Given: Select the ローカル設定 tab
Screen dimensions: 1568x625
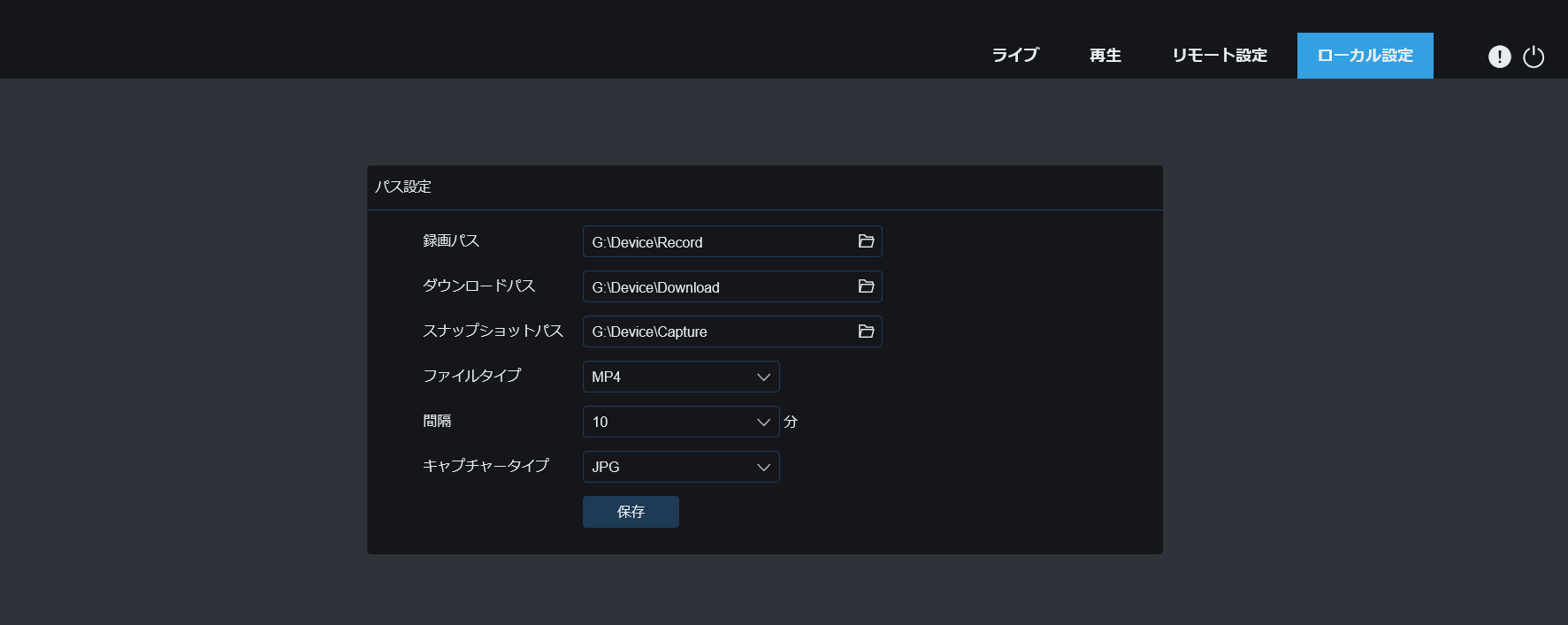Looking at the screenshot, I should 1365,56.
